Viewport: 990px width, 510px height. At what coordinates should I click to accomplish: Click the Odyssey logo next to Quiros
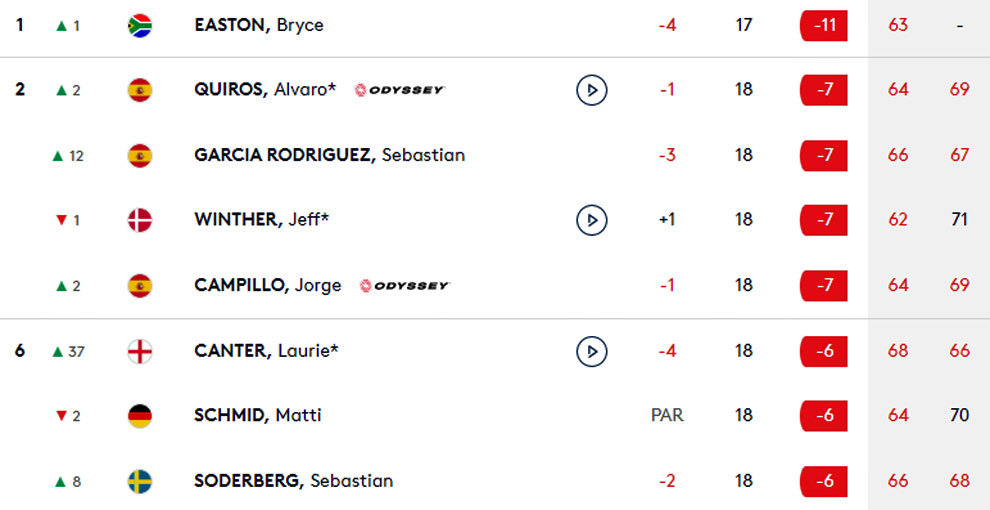tap(400, 90)
